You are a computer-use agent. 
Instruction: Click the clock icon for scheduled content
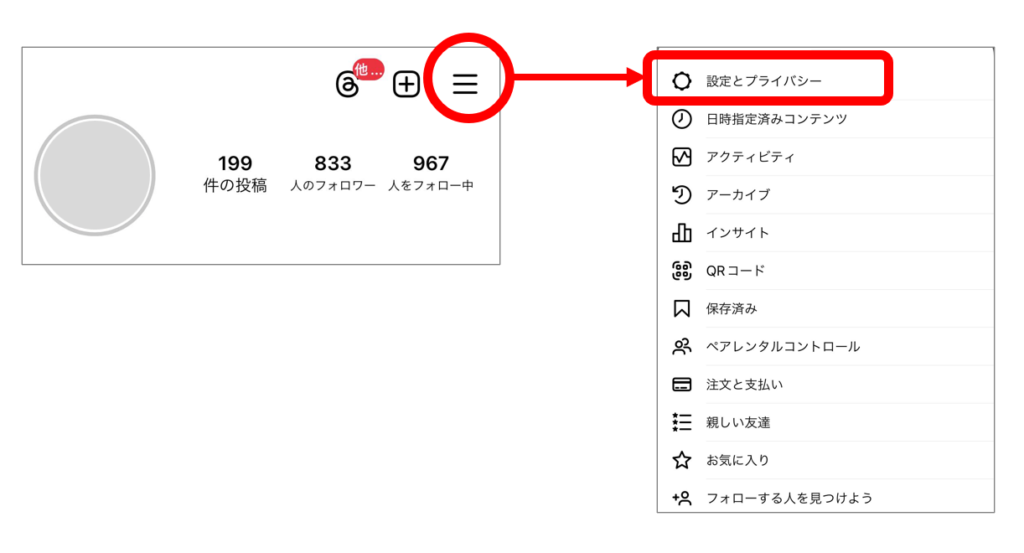pos(681,119)
